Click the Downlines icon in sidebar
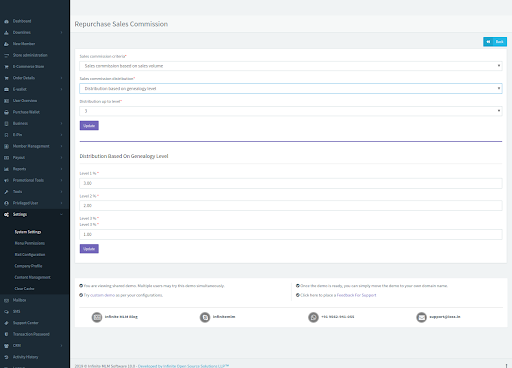512x368 pixels. point(6,33)
